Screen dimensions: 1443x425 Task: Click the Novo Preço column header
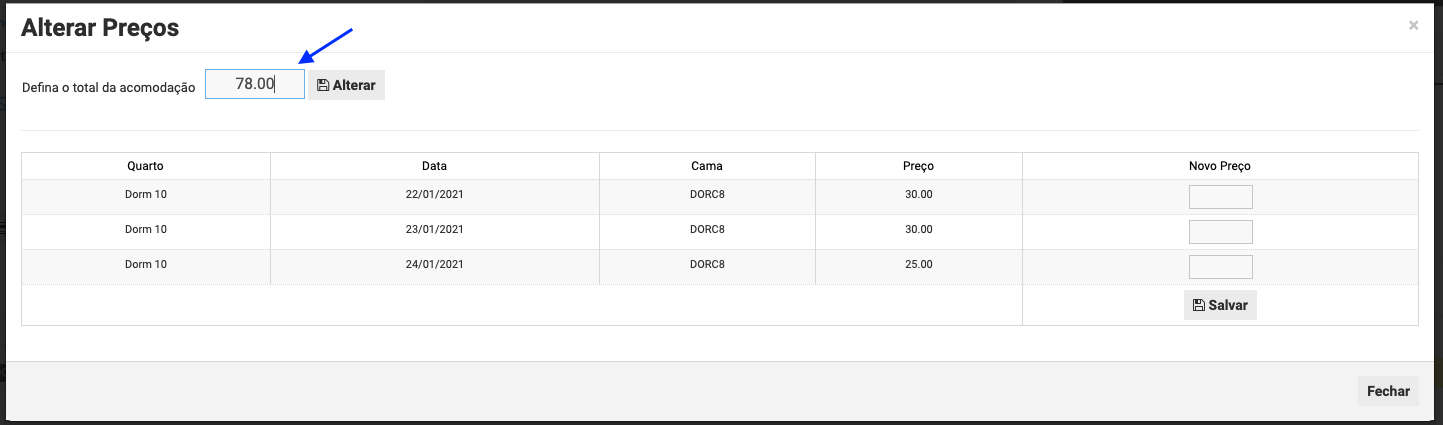[x=1220, y=166]
